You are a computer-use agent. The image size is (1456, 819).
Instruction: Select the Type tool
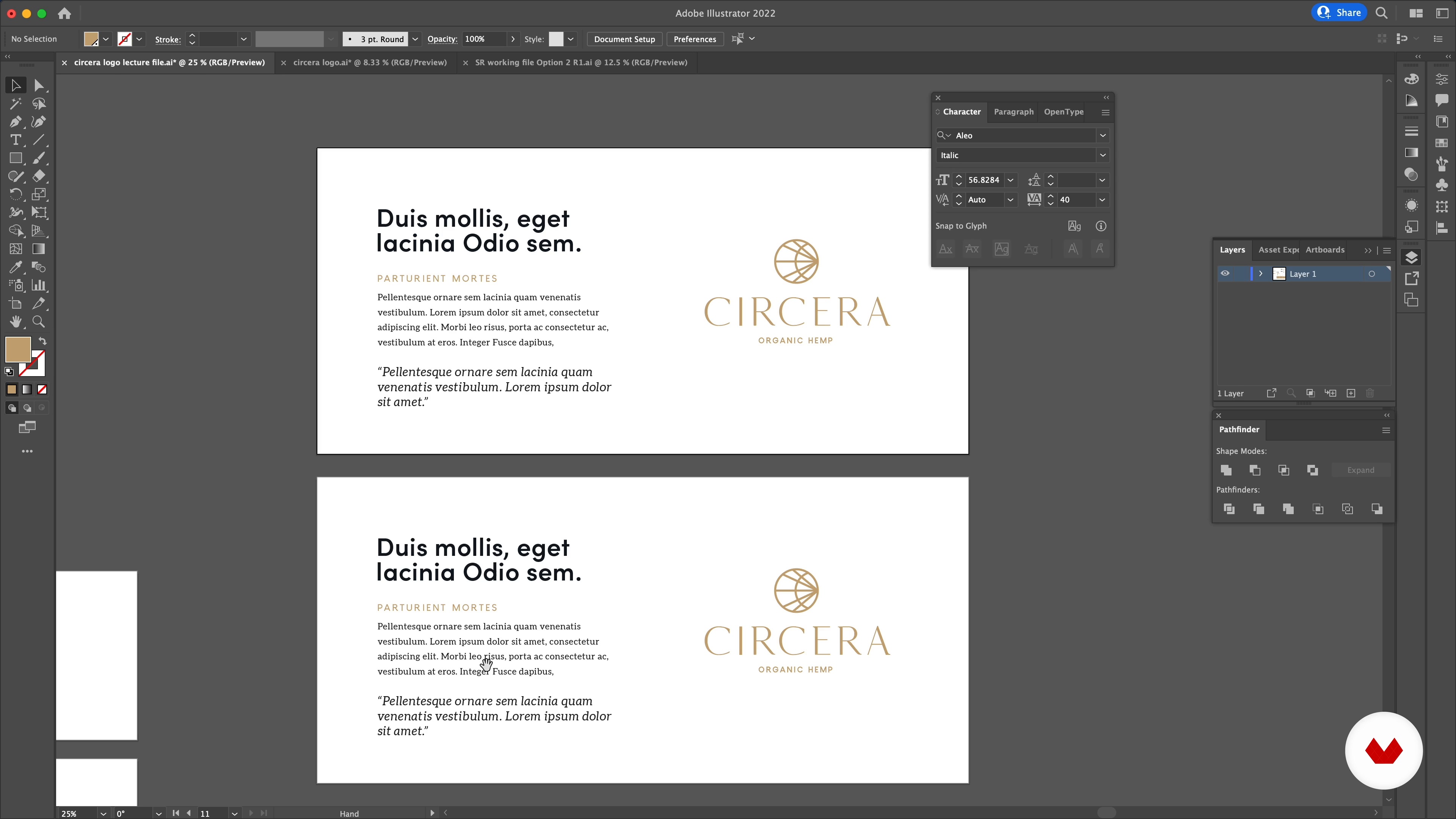point(15,140)
